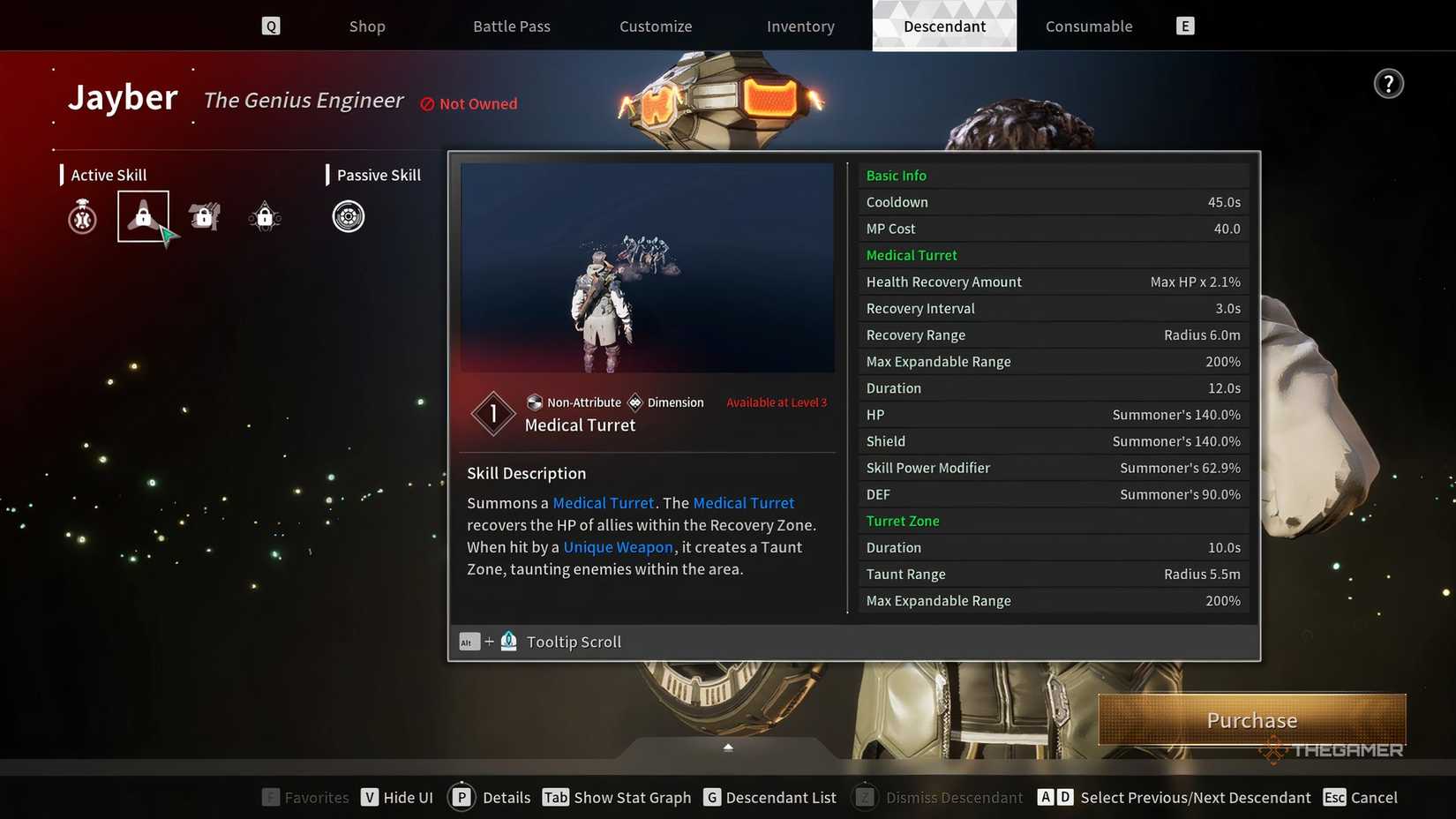This screenshot has height=819, width=1456.
Task: Open the Descendant List
Action: coord(769,798)
